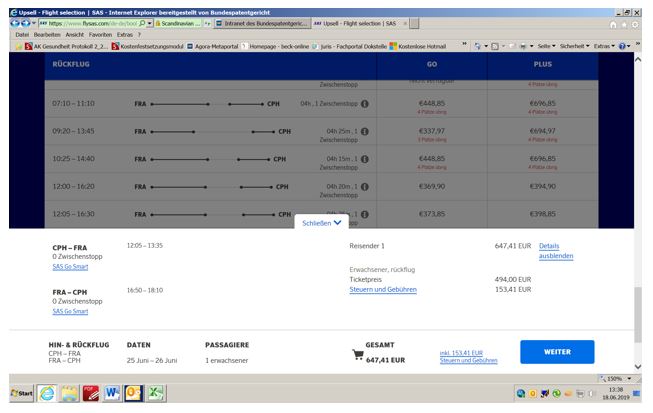This screenshot has height=413, width=653.
Task: Open the file explorer folder taskbar icon
Action: [69, 393]
